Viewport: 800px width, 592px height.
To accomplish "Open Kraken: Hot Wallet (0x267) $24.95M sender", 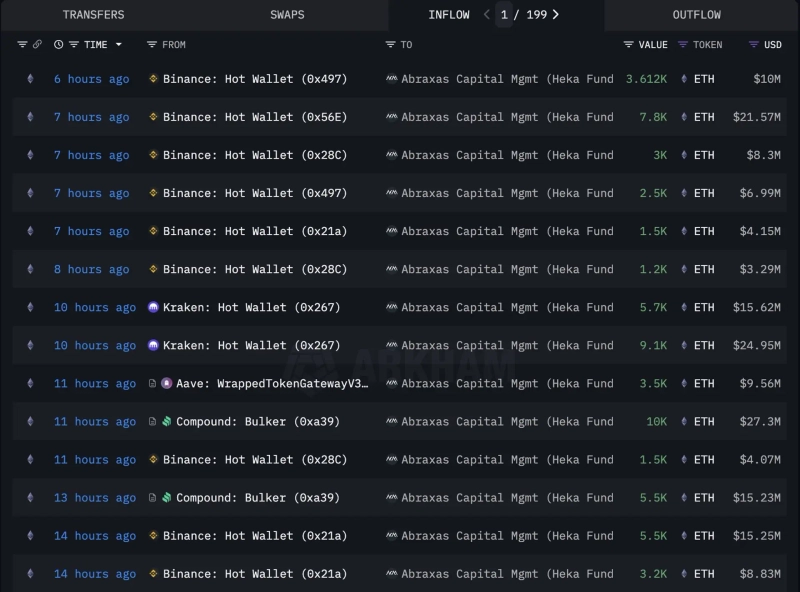I will 250,345.
